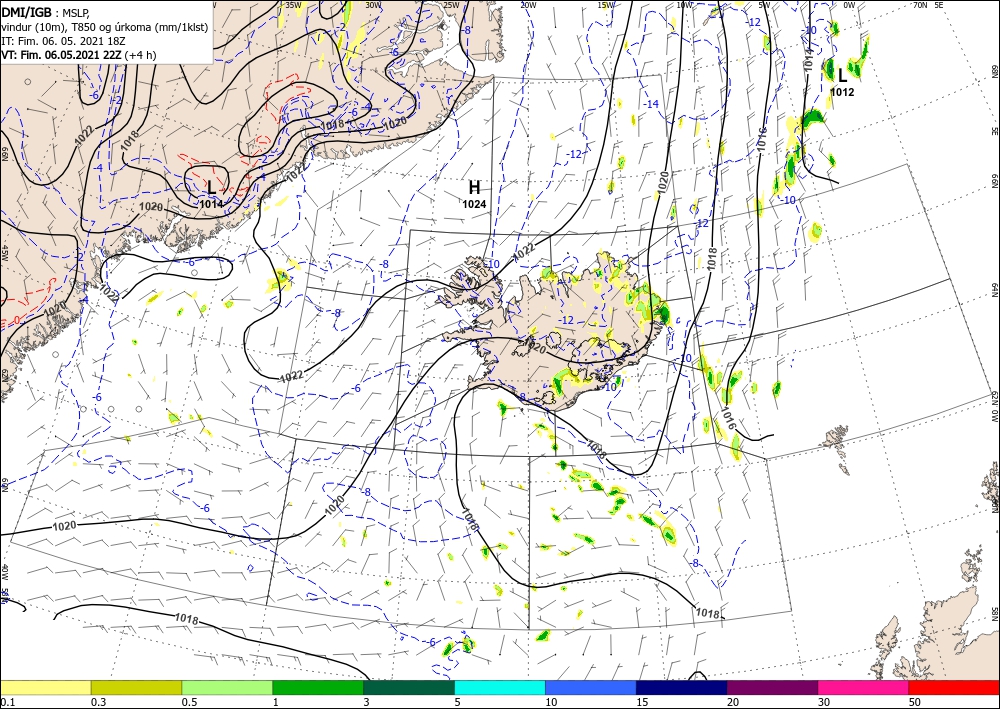Click the 30W longitude label
The height and width of the screenshot is (709, 1000).
point(374,5)
